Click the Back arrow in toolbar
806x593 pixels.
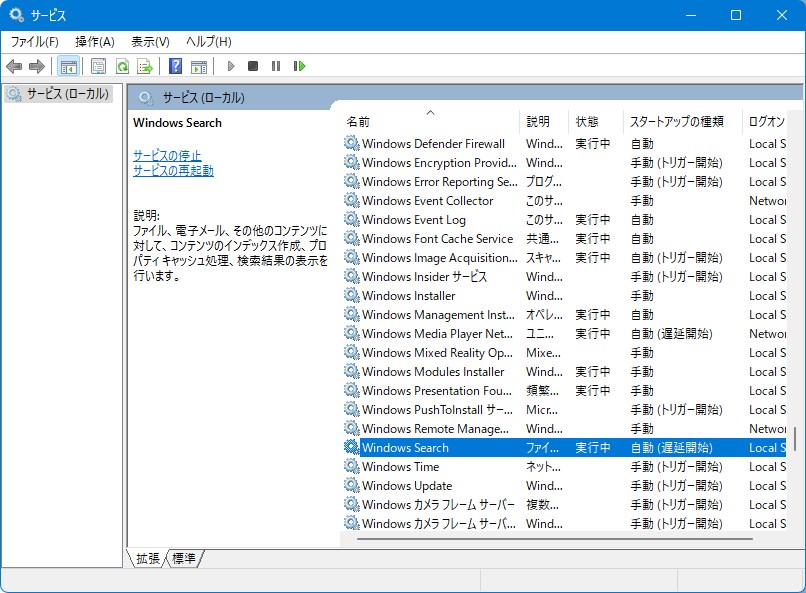14,66
